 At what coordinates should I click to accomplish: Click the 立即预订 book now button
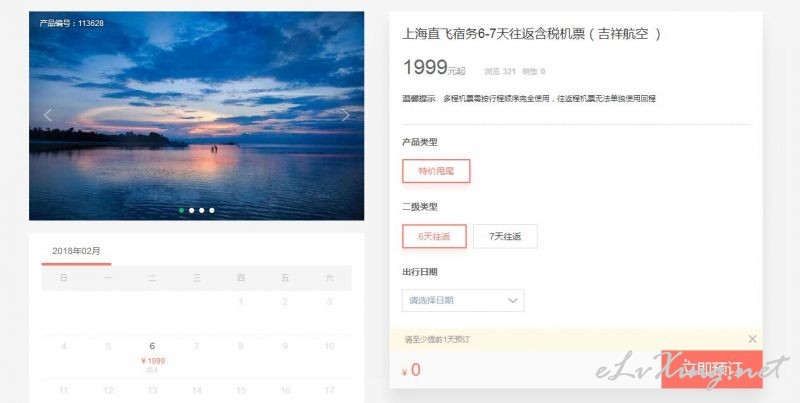click(712, 369)
